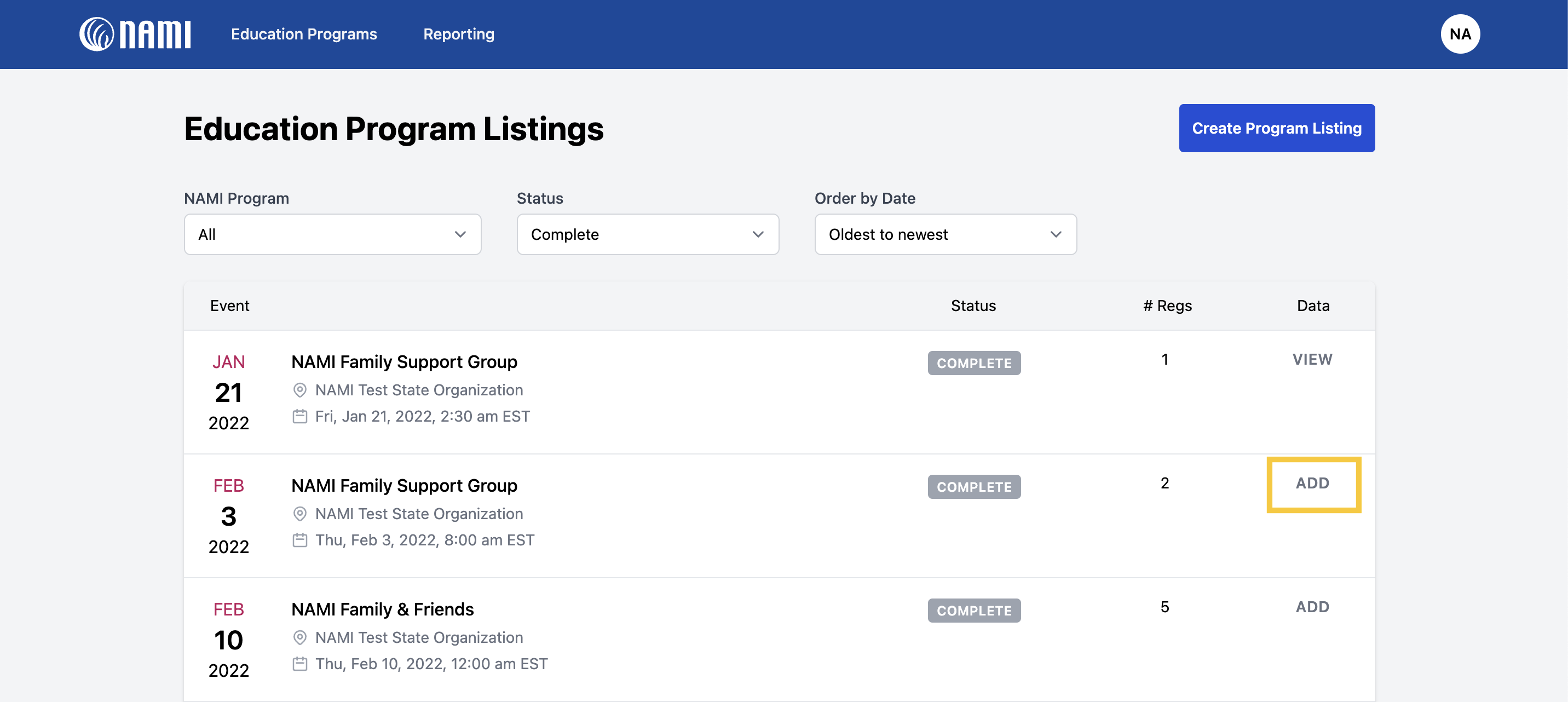Click highlighted ADD for Feb 3 event
This screenshot has width=1568, height=702.
pyautogui.click(x=1312, y=484)
